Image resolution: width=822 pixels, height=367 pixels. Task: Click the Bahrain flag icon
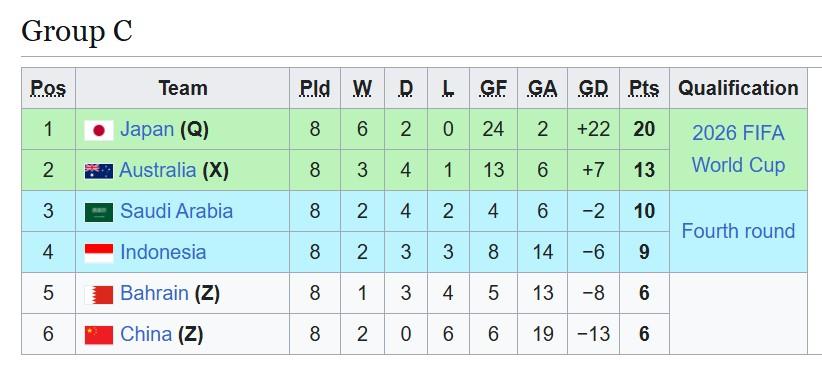click(x=99, y=294)
